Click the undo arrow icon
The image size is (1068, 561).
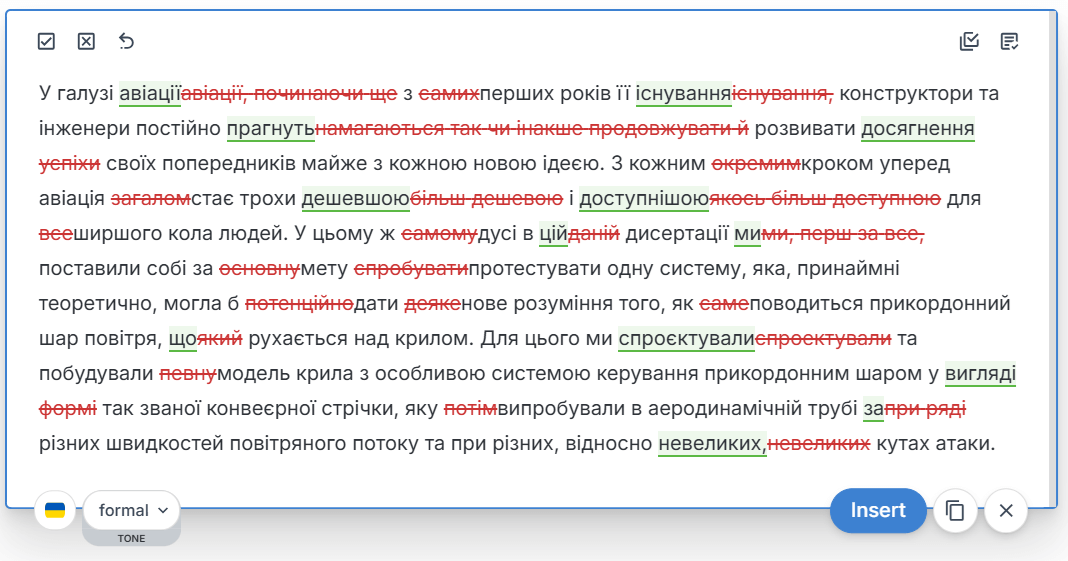point(126,41)
